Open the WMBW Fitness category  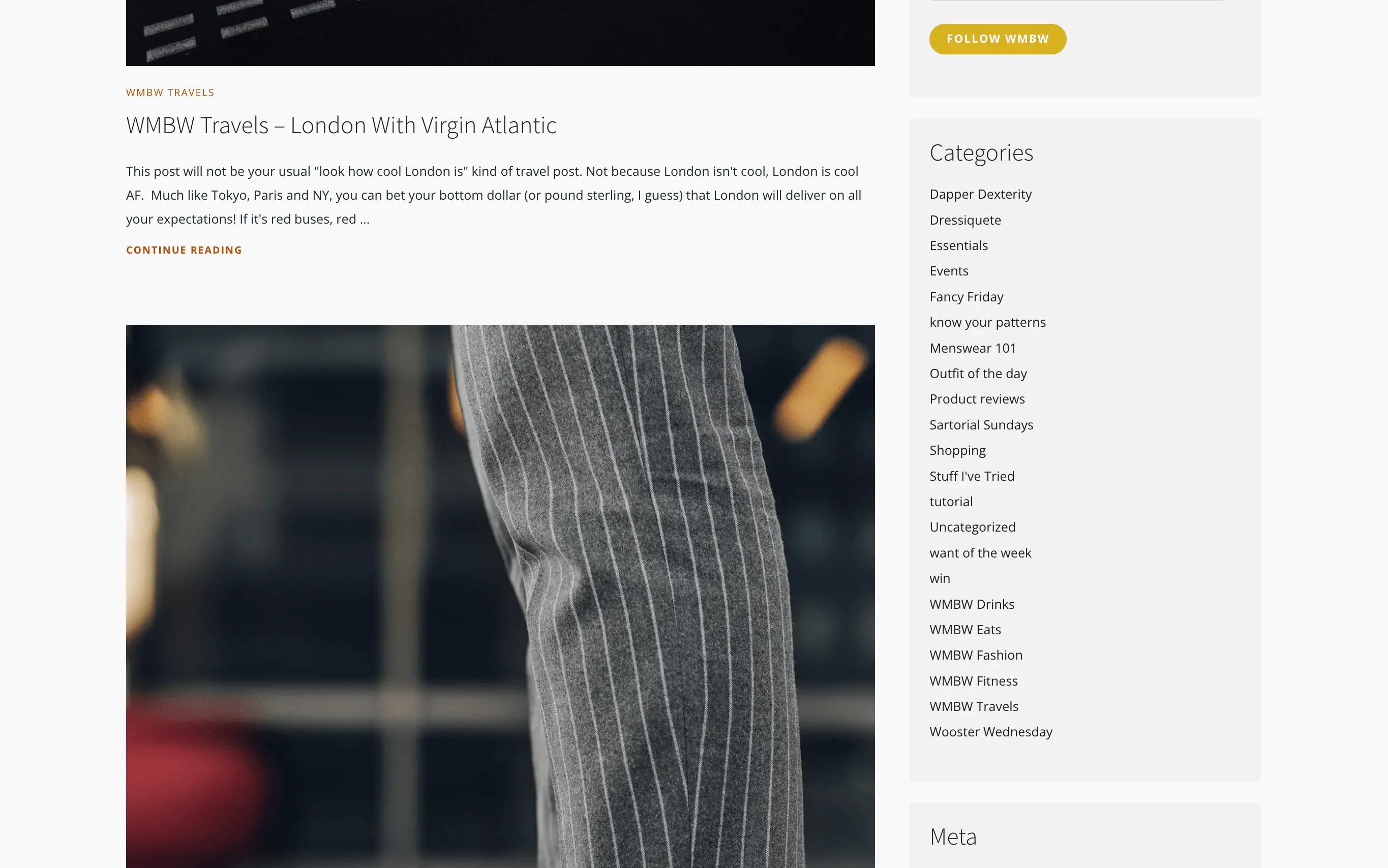[x=973, y=680]
